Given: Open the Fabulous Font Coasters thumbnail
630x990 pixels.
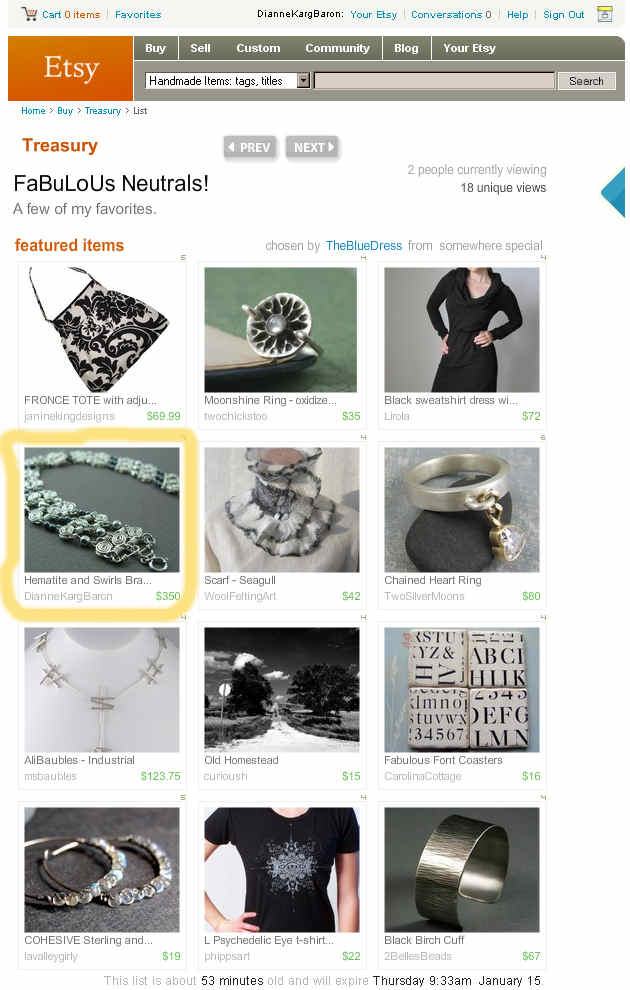Looking at the screenshot, I should coord(461,689).
